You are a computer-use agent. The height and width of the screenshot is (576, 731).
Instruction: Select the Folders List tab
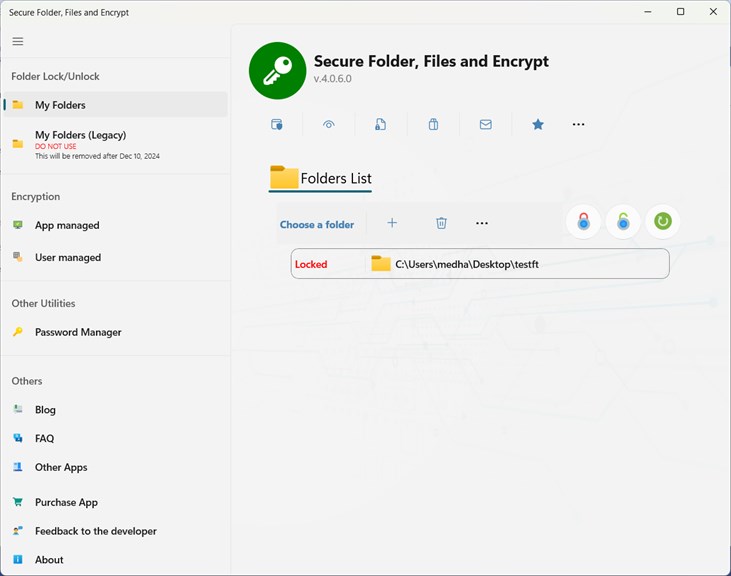(320, 178)
